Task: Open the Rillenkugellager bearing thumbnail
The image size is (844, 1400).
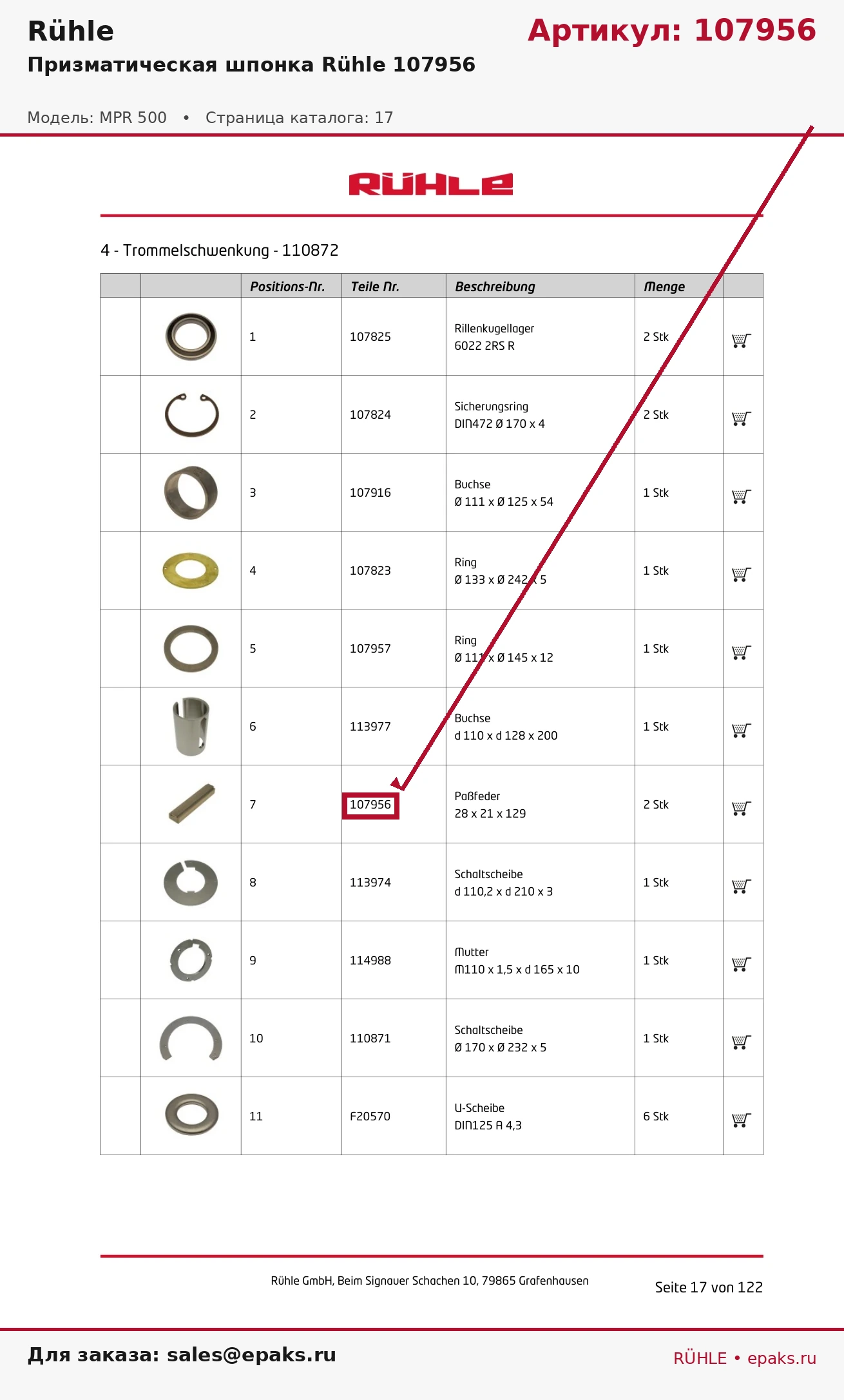Action: point(191,336)
